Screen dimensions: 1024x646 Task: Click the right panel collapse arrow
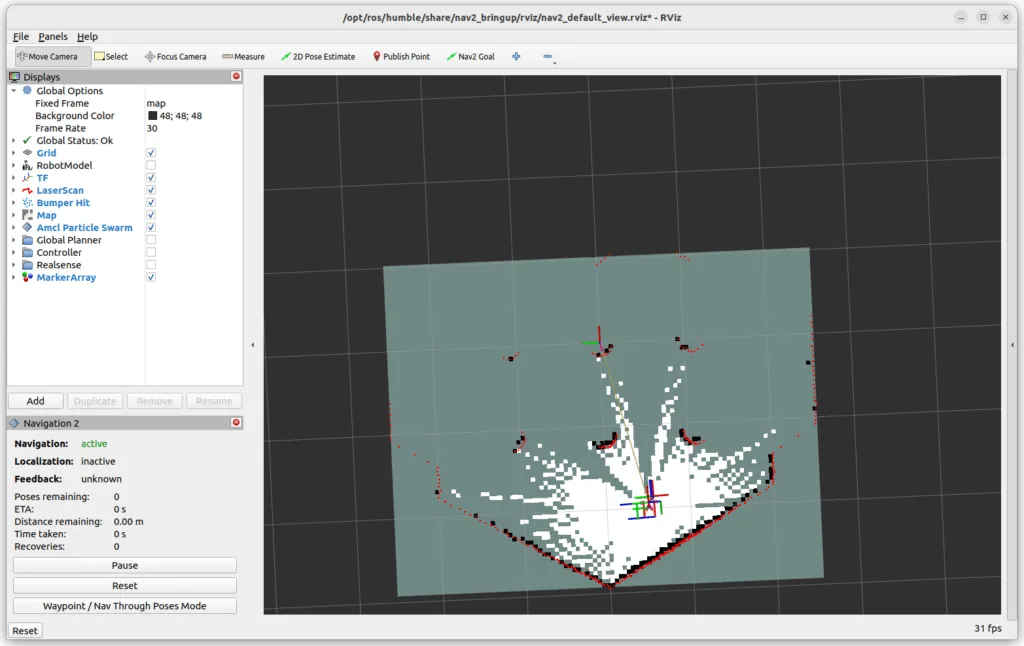(x=1013, y=345)
